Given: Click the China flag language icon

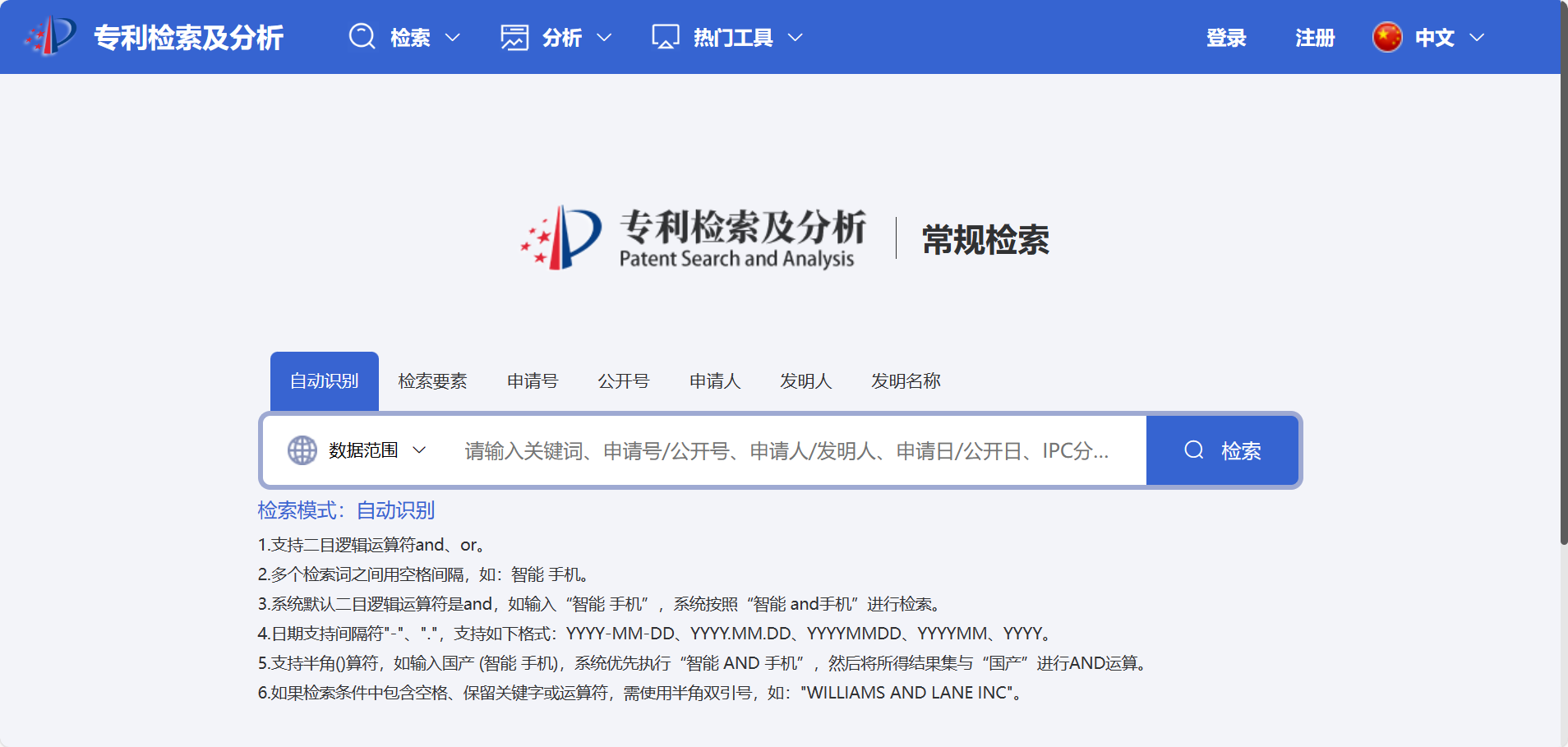Looking at the screenshot, I should (x=1387, y=37).
